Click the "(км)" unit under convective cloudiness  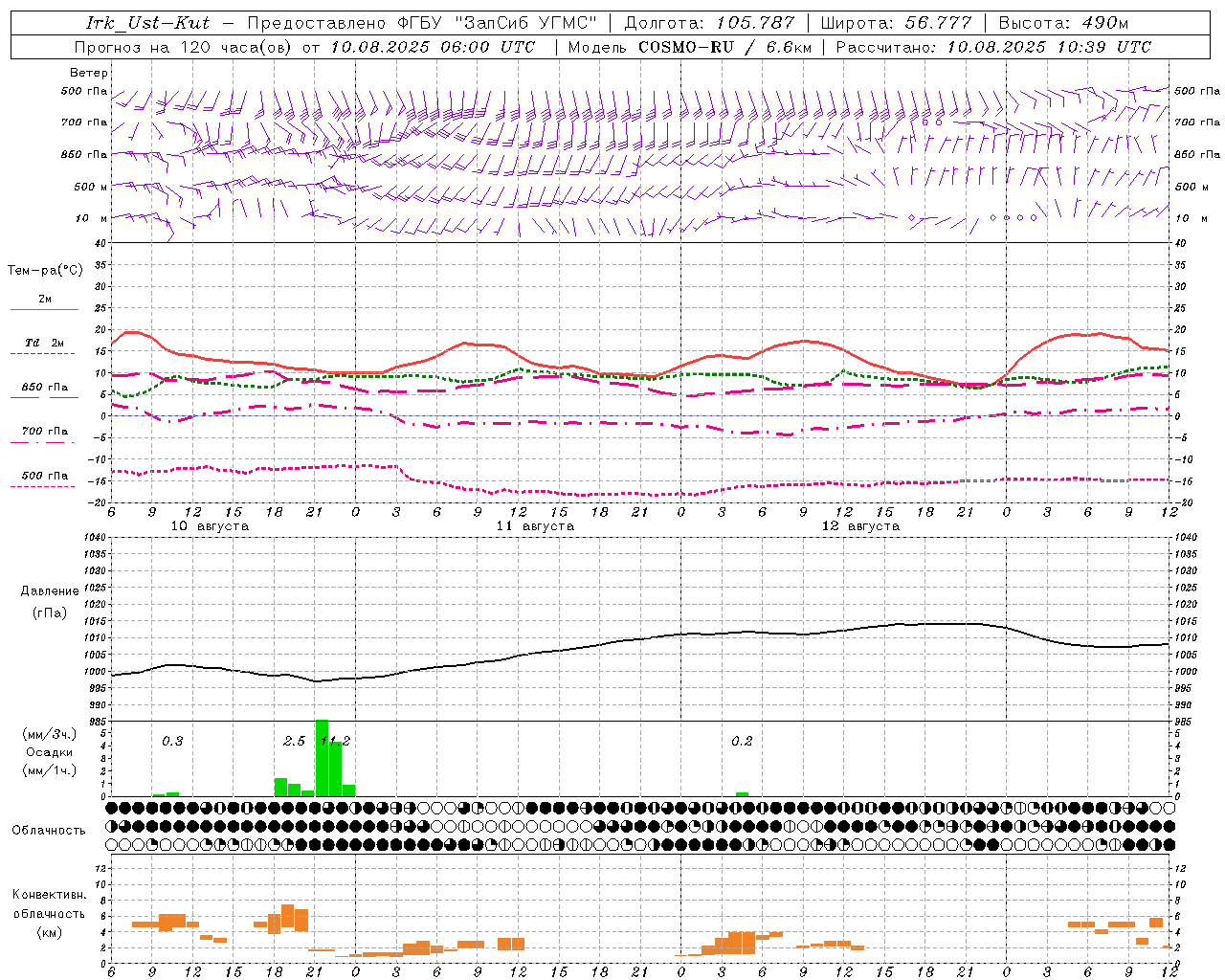point(49,932)
